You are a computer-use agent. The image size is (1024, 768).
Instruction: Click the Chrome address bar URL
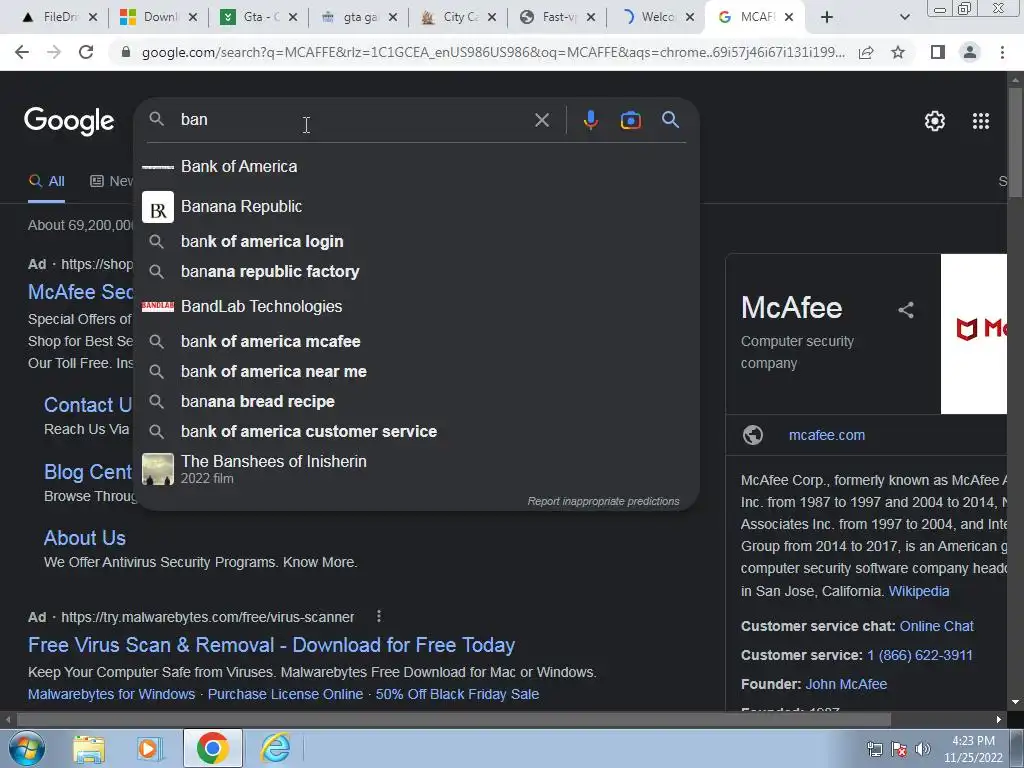493,52
